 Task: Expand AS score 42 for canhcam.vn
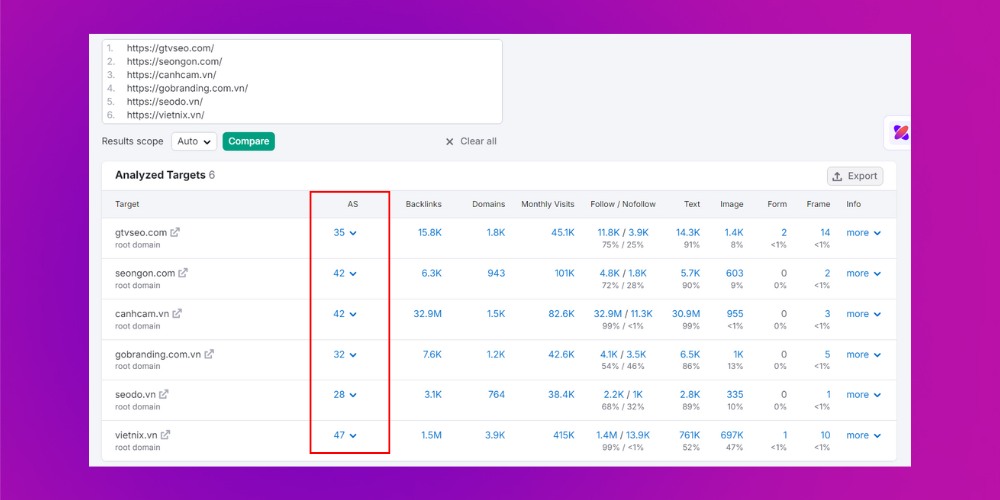[x=345, y=314]
